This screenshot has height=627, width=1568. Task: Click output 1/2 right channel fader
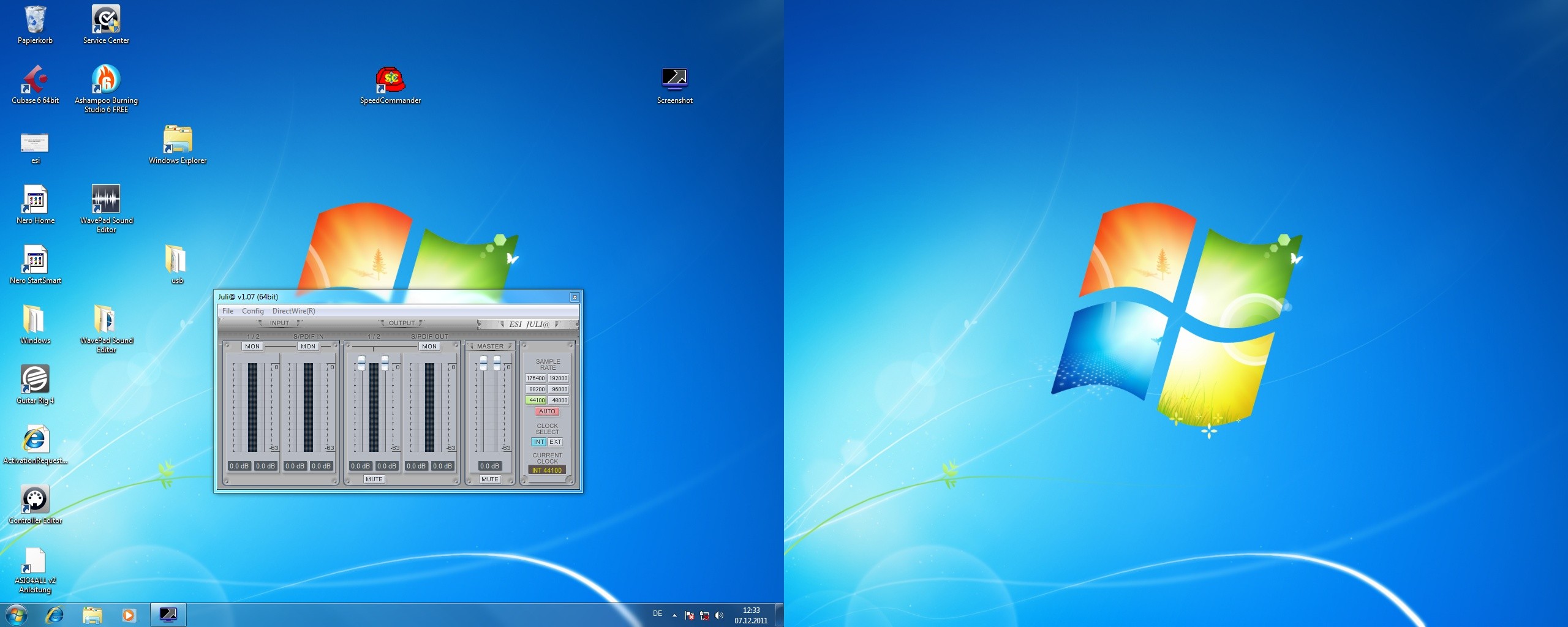385,363
